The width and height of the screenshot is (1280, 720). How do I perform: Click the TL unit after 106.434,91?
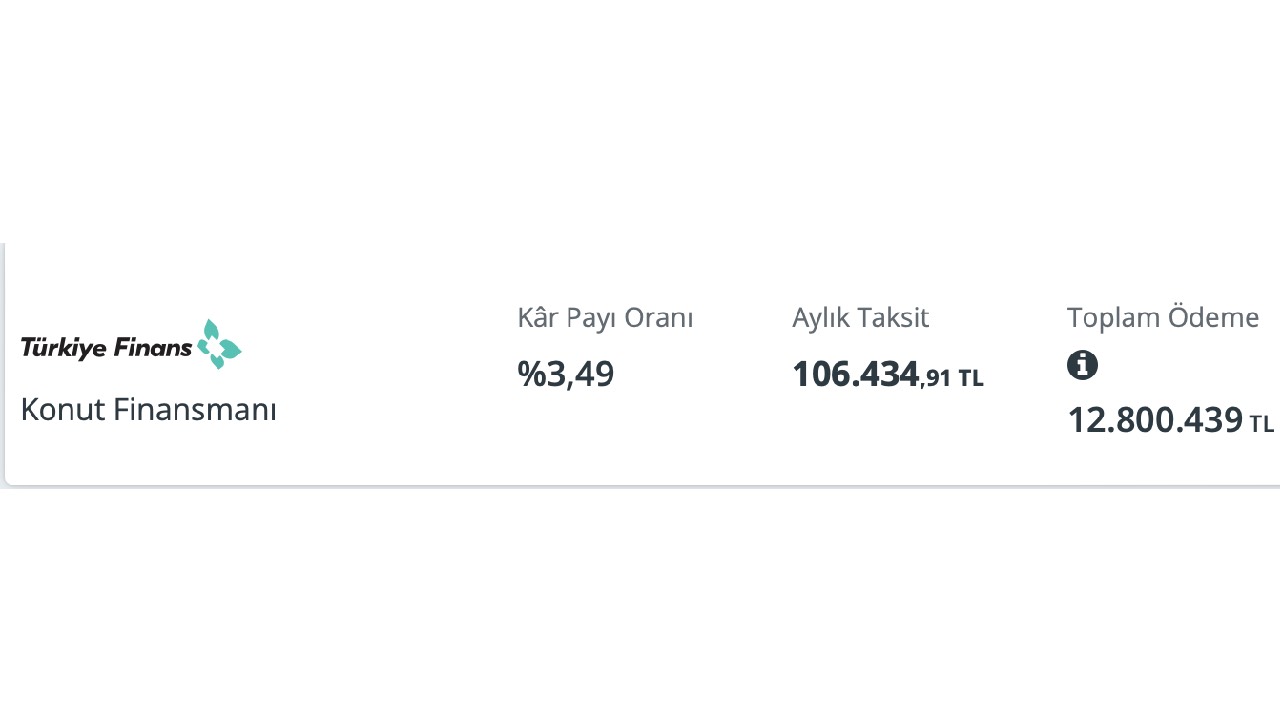coord(971,379)
